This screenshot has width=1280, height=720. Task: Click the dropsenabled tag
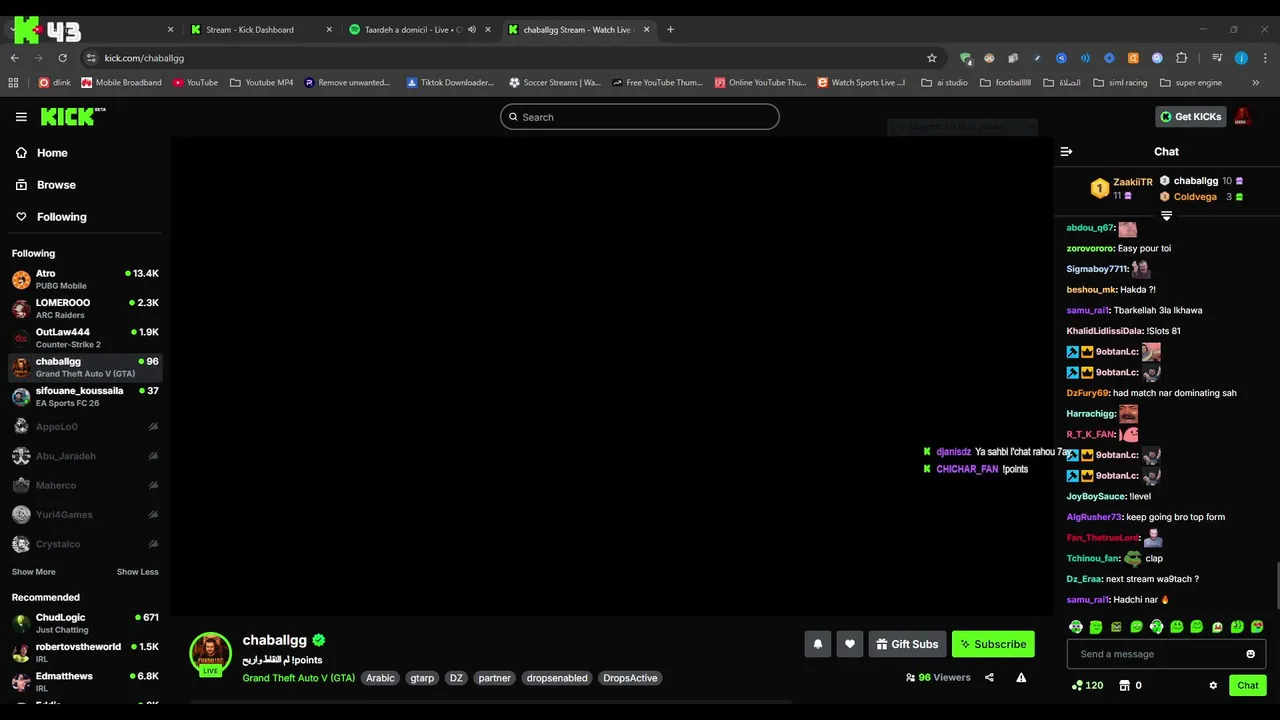[557, 678]
